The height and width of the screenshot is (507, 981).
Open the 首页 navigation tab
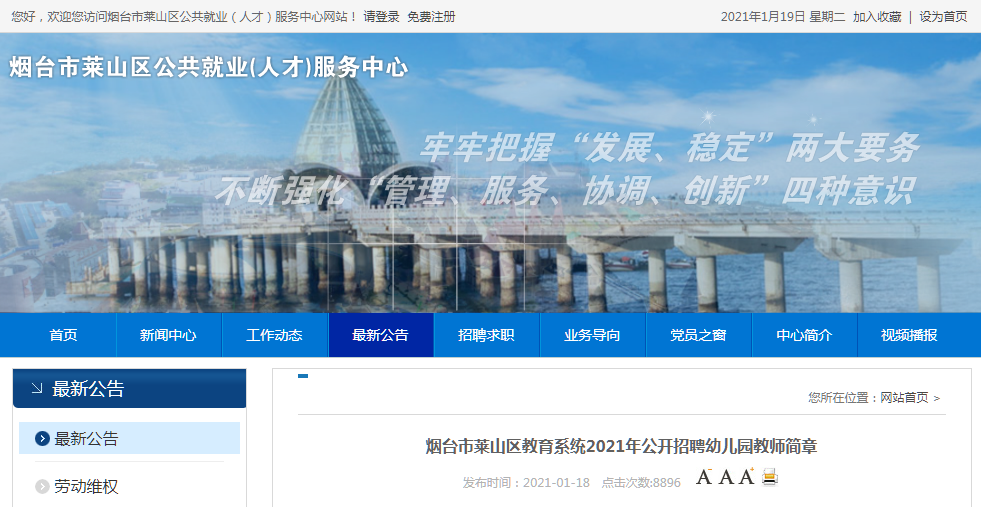tap(64, 335)
